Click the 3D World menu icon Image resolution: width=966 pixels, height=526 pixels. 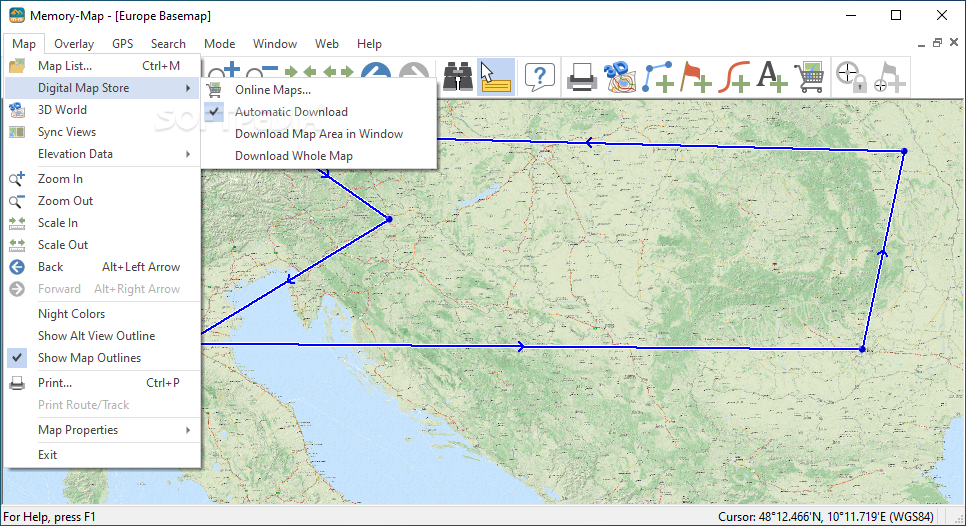click(17, 110)
